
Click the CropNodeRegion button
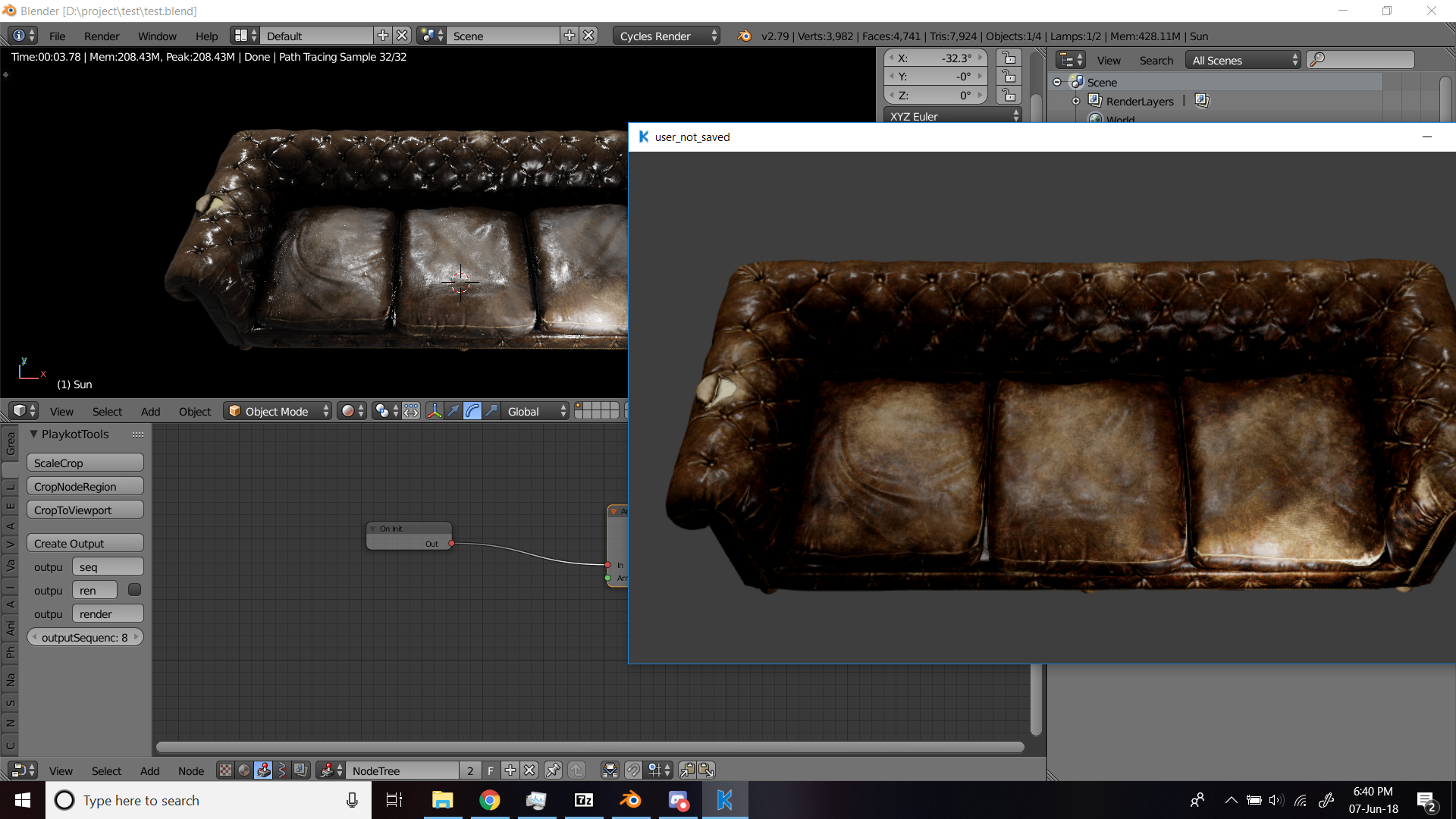coord(85,486)
